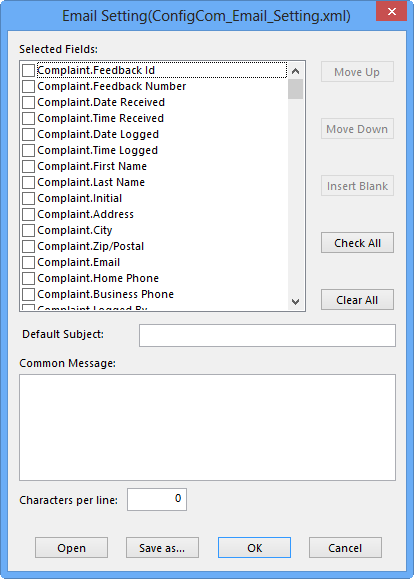This screenshot has width=414, height=579.
Task: Select the Complaint.Last Name label
Action: tap(91, 182)
